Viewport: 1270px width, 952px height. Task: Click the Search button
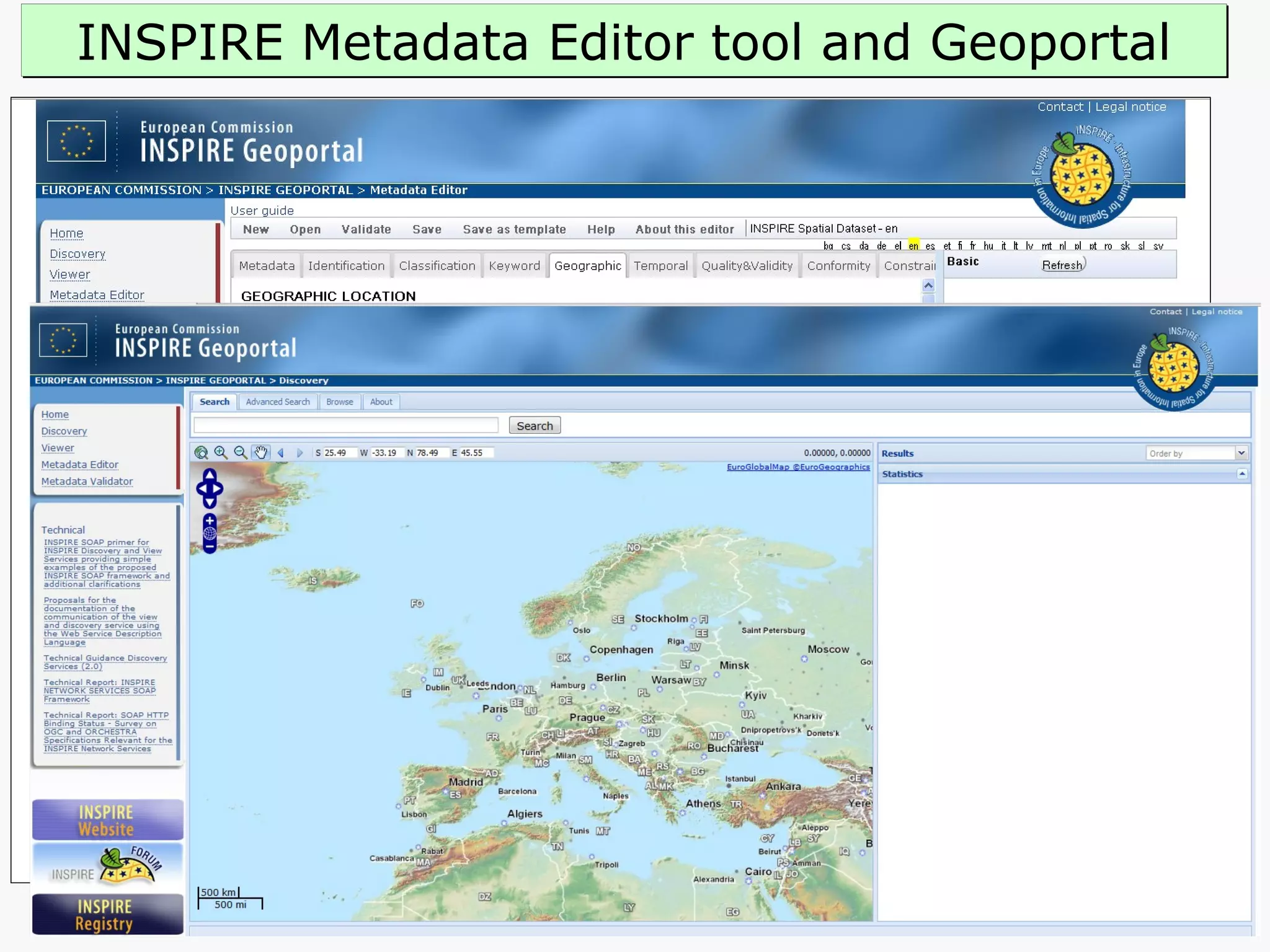tap(535, 426)
